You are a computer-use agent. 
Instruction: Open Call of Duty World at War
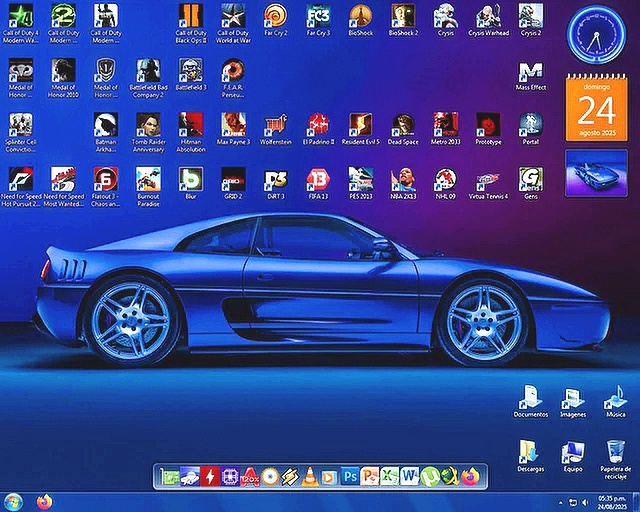click(x=233, y=24)
